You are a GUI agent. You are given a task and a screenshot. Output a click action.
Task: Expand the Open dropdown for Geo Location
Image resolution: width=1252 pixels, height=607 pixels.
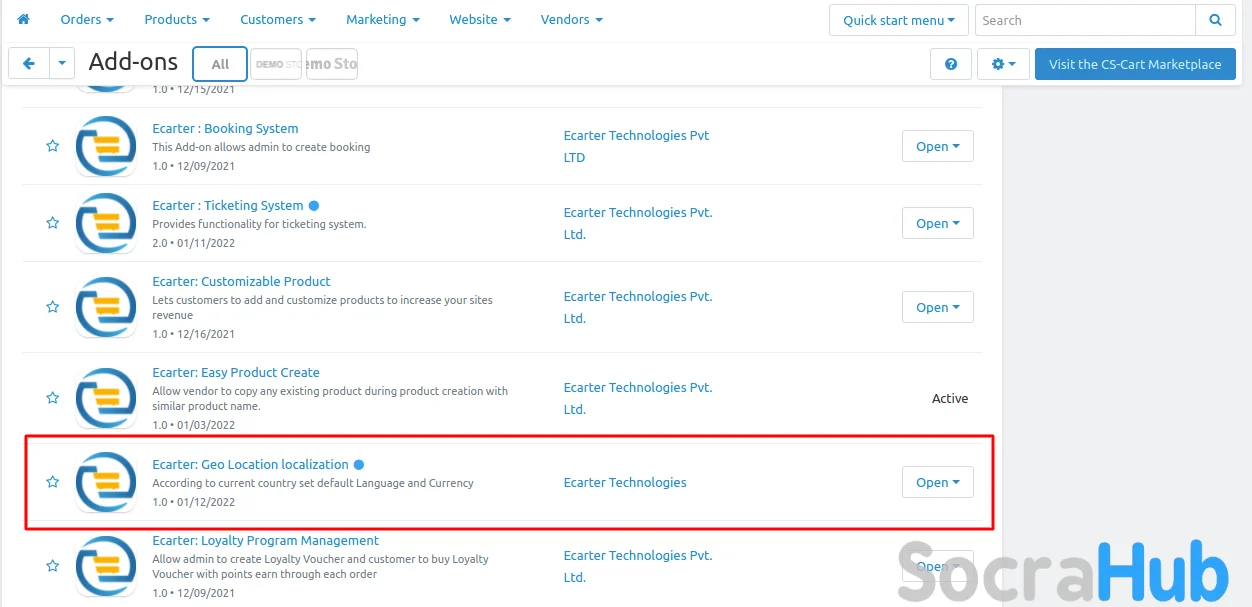937,482
